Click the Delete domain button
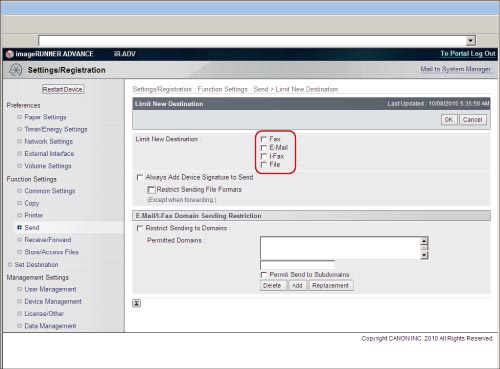 (272, 286)
